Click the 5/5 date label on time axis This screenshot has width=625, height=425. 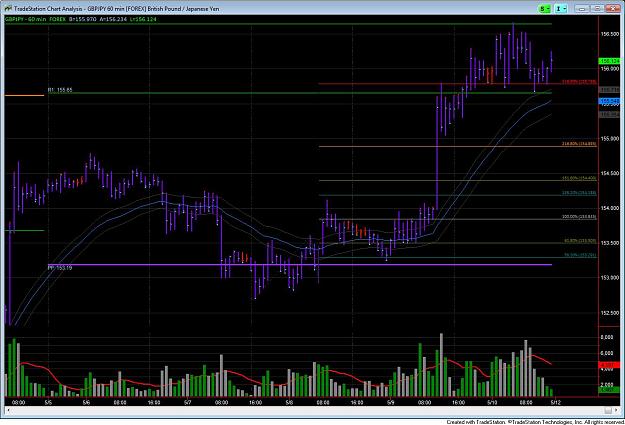point(48,403)
